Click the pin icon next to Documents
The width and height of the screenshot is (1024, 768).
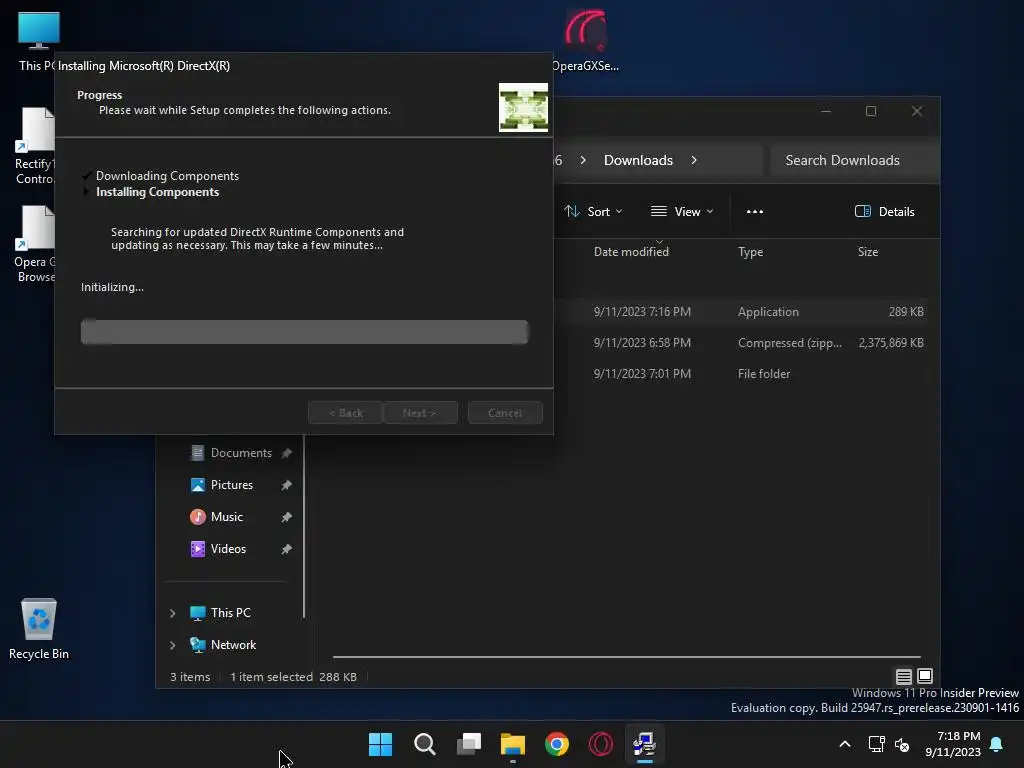pos(286,453)
